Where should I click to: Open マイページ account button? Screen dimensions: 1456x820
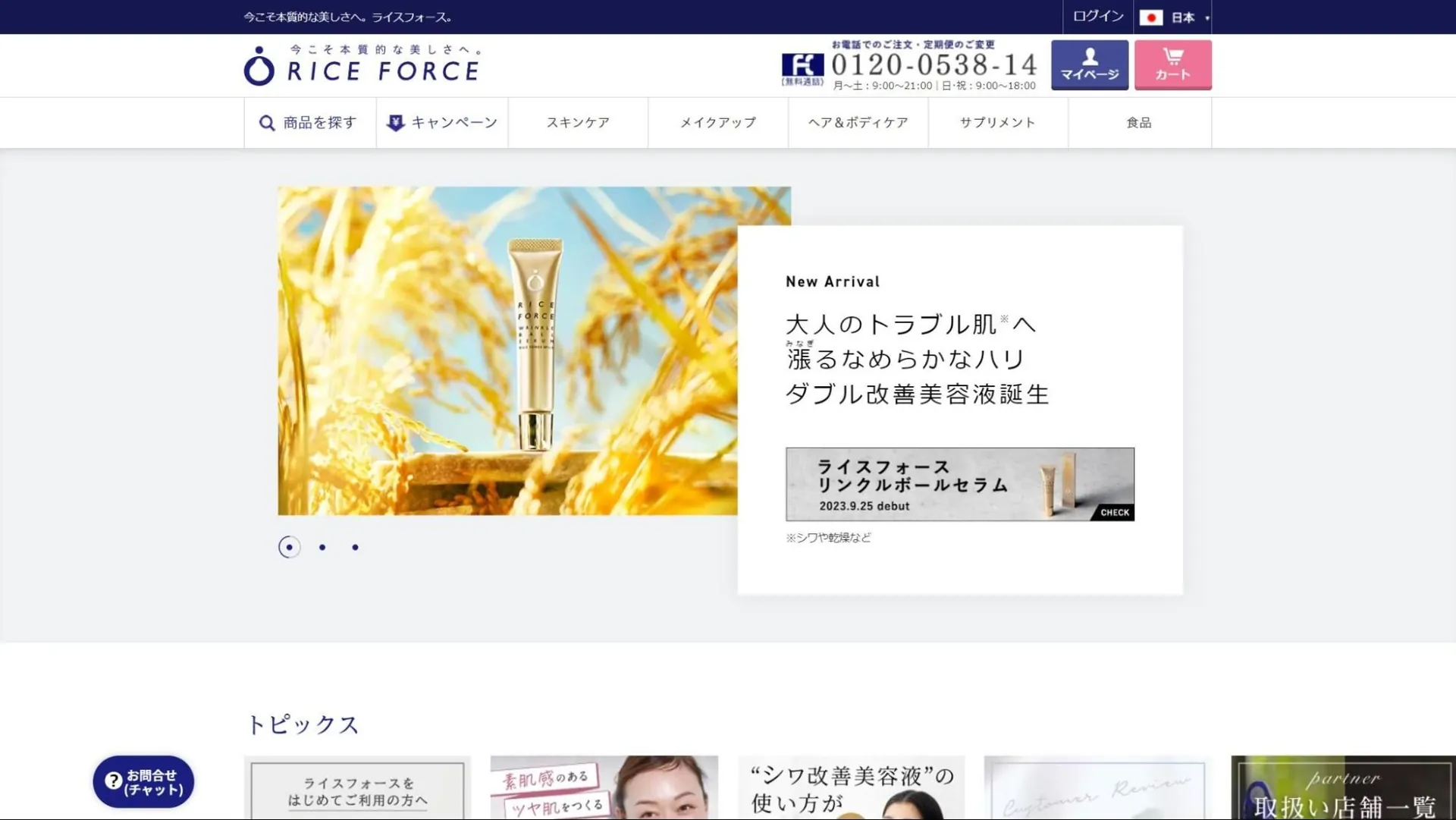point(1089,65)
